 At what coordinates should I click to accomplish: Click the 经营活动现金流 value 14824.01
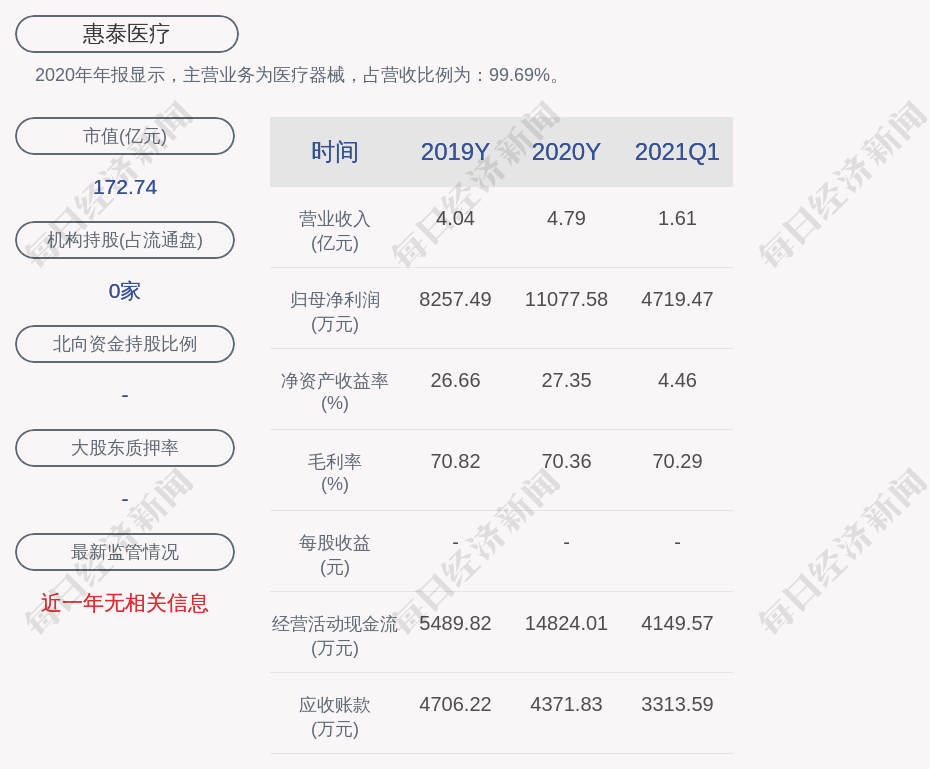point(566,623)
